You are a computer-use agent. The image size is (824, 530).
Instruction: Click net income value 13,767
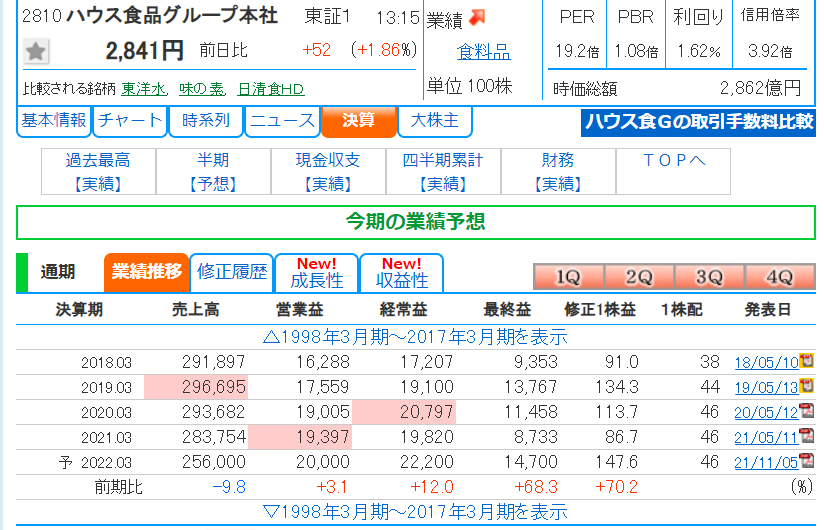coord(530,387)
